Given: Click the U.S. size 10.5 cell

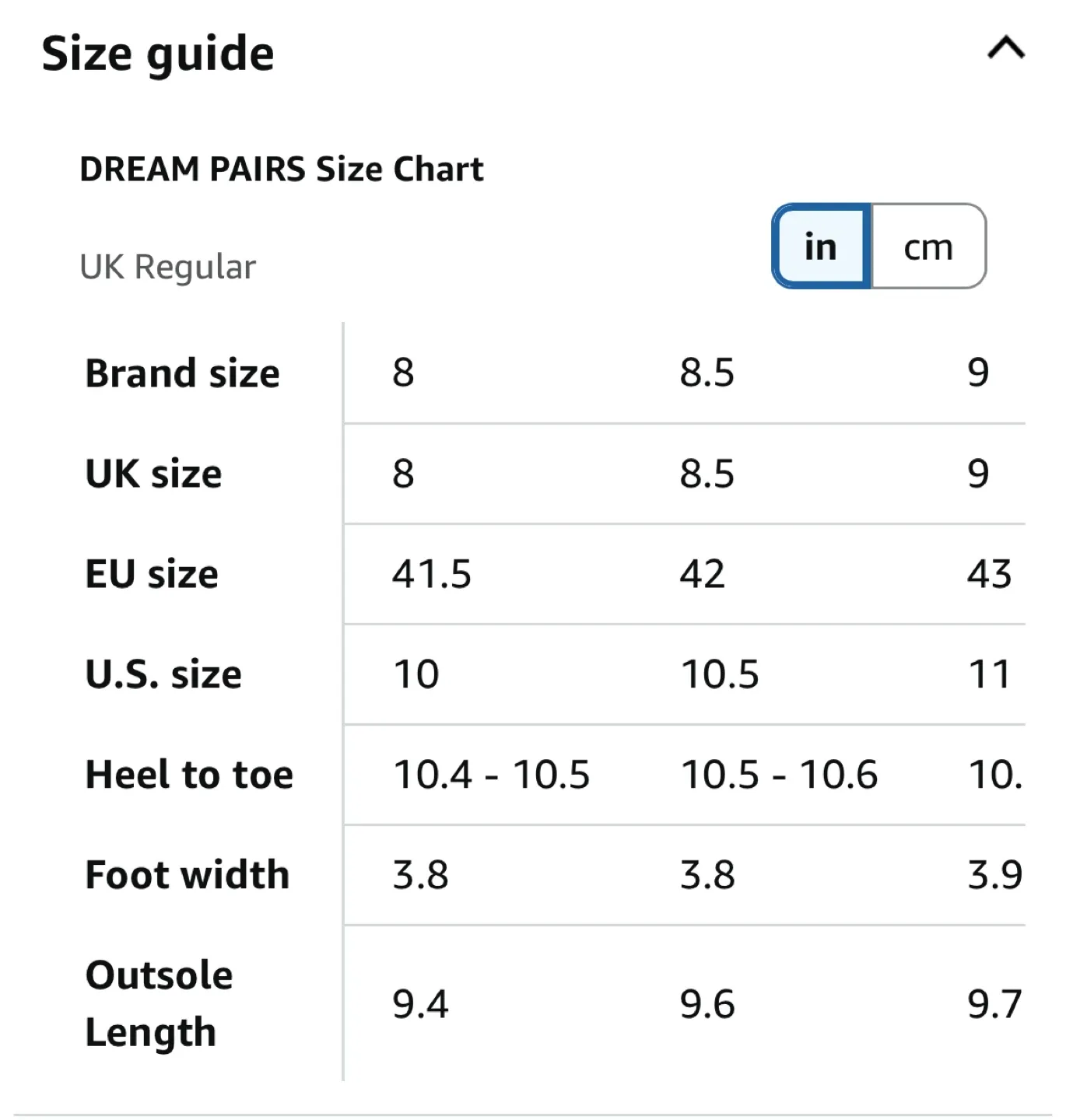Looking at the screenshot, I should (x=720, y=674).
